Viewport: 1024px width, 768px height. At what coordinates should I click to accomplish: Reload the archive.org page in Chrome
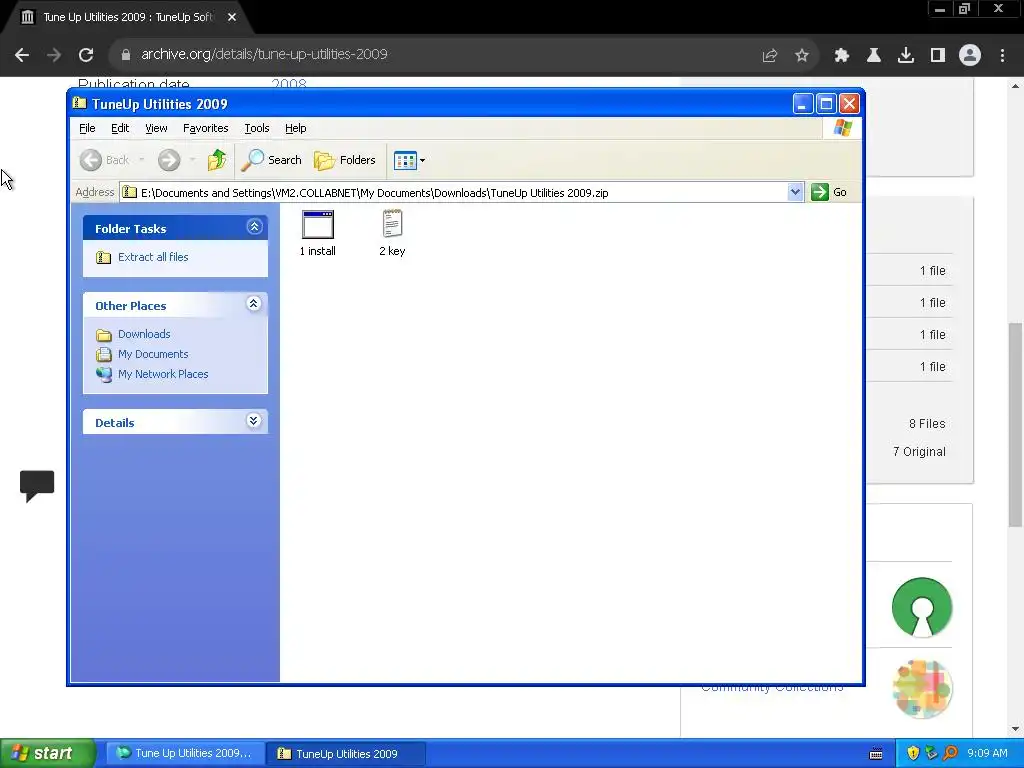point(86,55)
